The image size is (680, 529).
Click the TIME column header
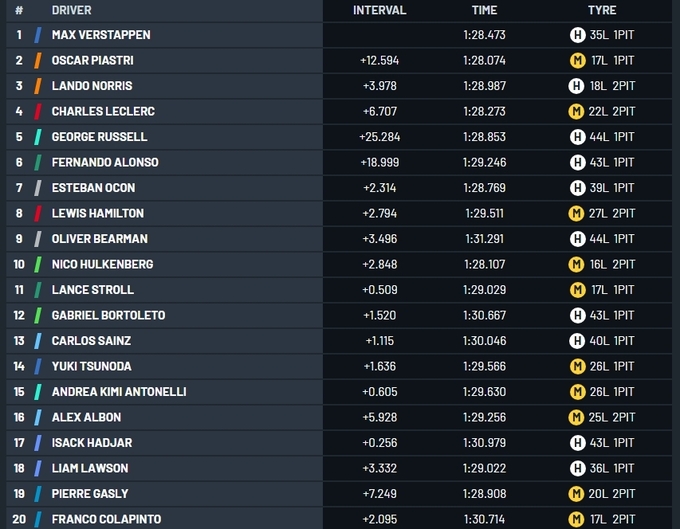click(484, 10)
